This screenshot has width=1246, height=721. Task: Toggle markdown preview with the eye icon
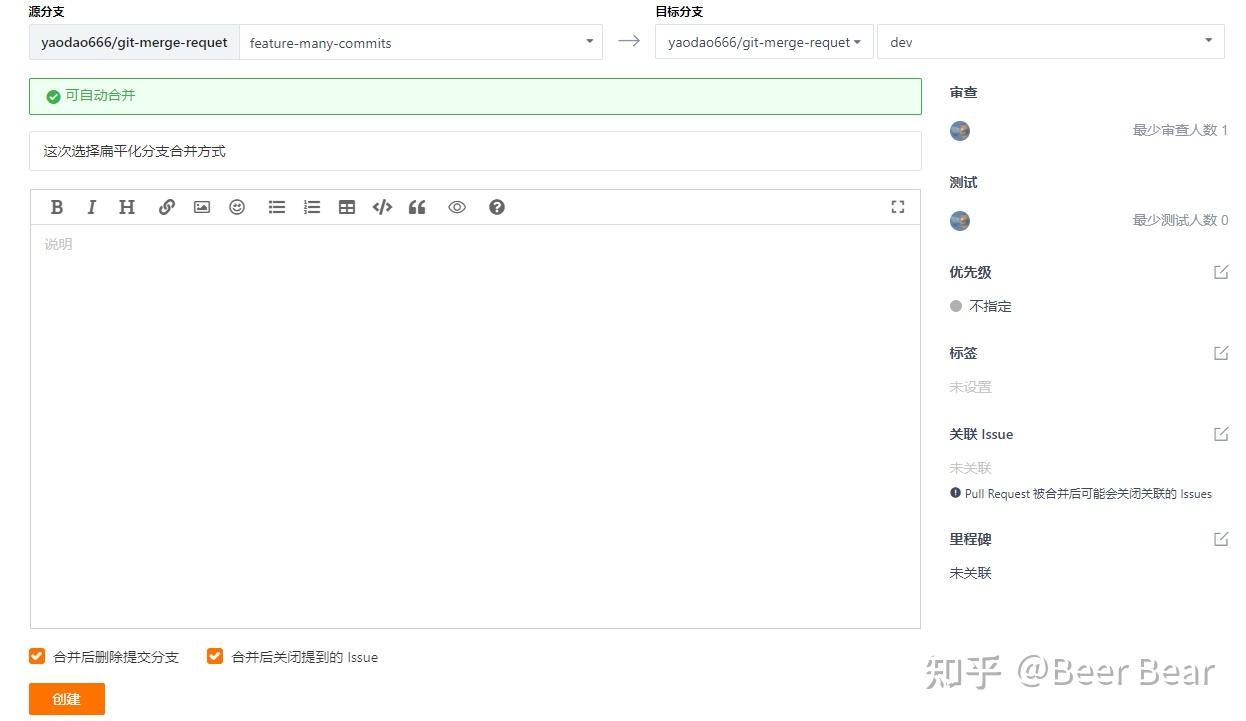pyautogui.click(x=457, y=207)
